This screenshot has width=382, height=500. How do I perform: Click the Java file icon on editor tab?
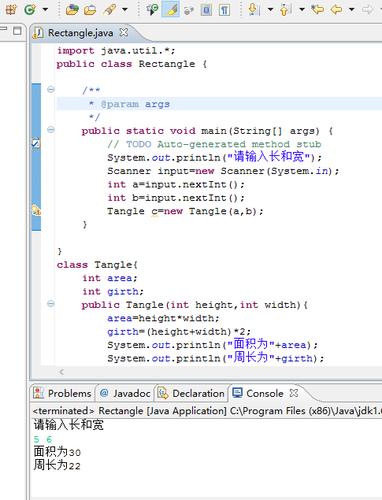(39, 33)
